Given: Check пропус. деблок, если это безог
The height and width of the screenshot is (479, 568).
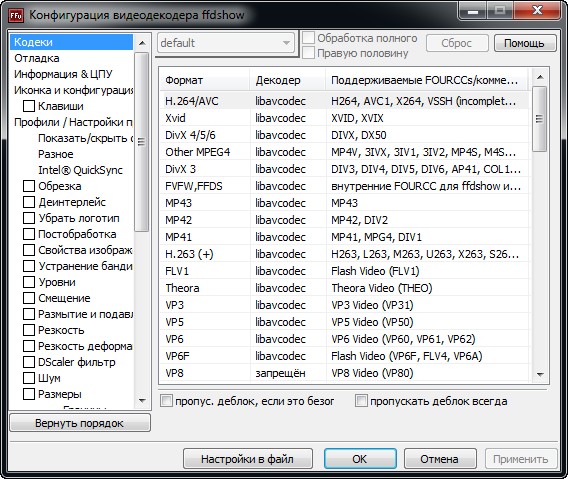Looking at the screenshot, I should 166,401.
